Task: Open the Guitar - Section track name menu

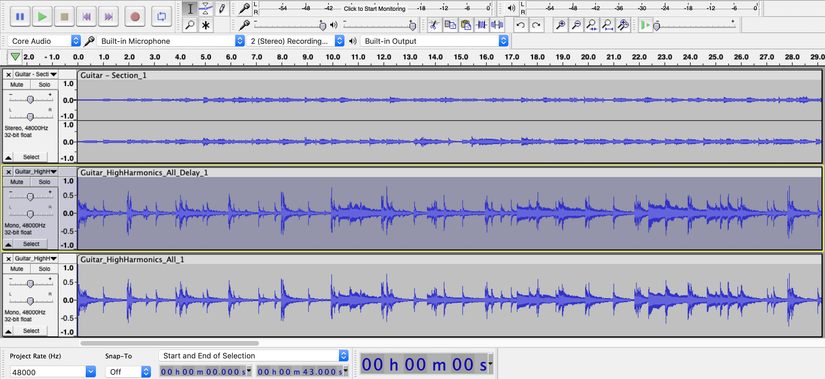Action: [x=36, y=75]
